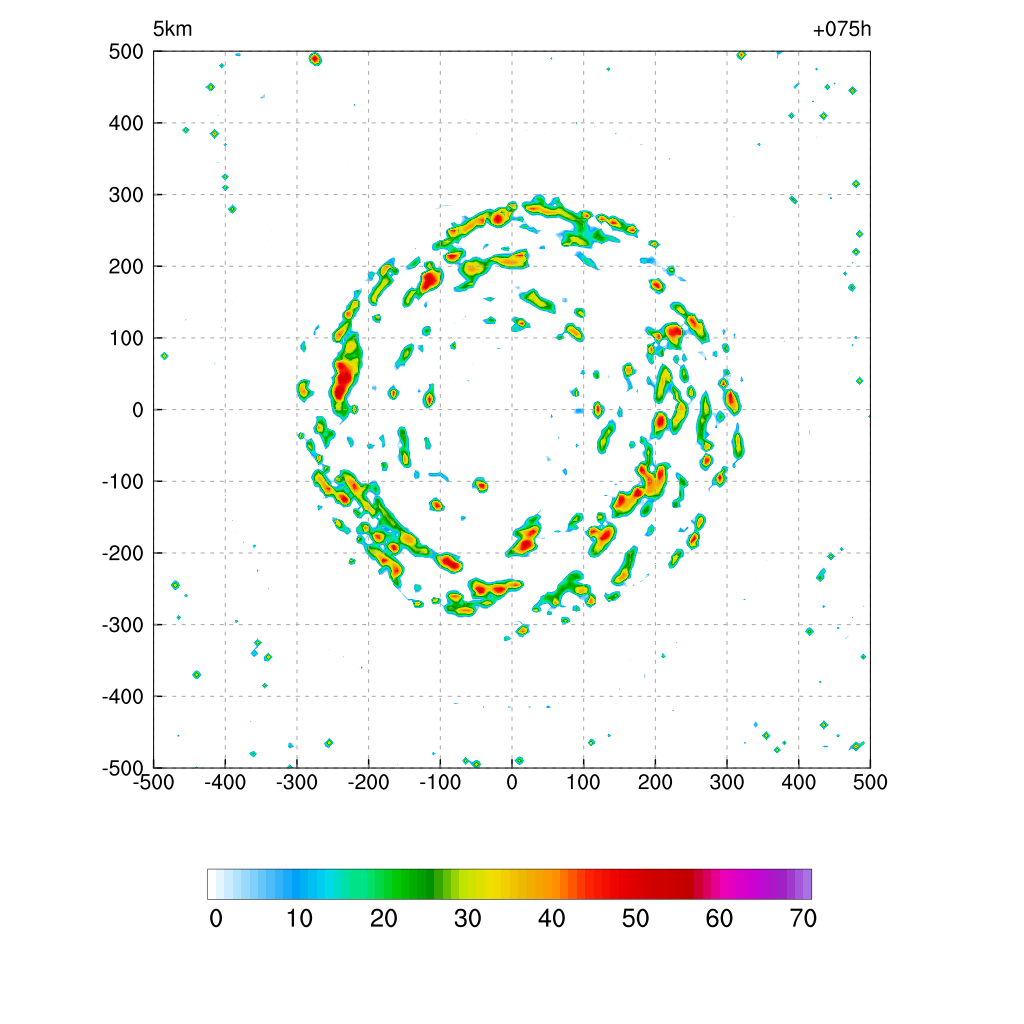Screen dimensions: 1024x1024
Task: Pick colorbar label 40
Action: 552,919
